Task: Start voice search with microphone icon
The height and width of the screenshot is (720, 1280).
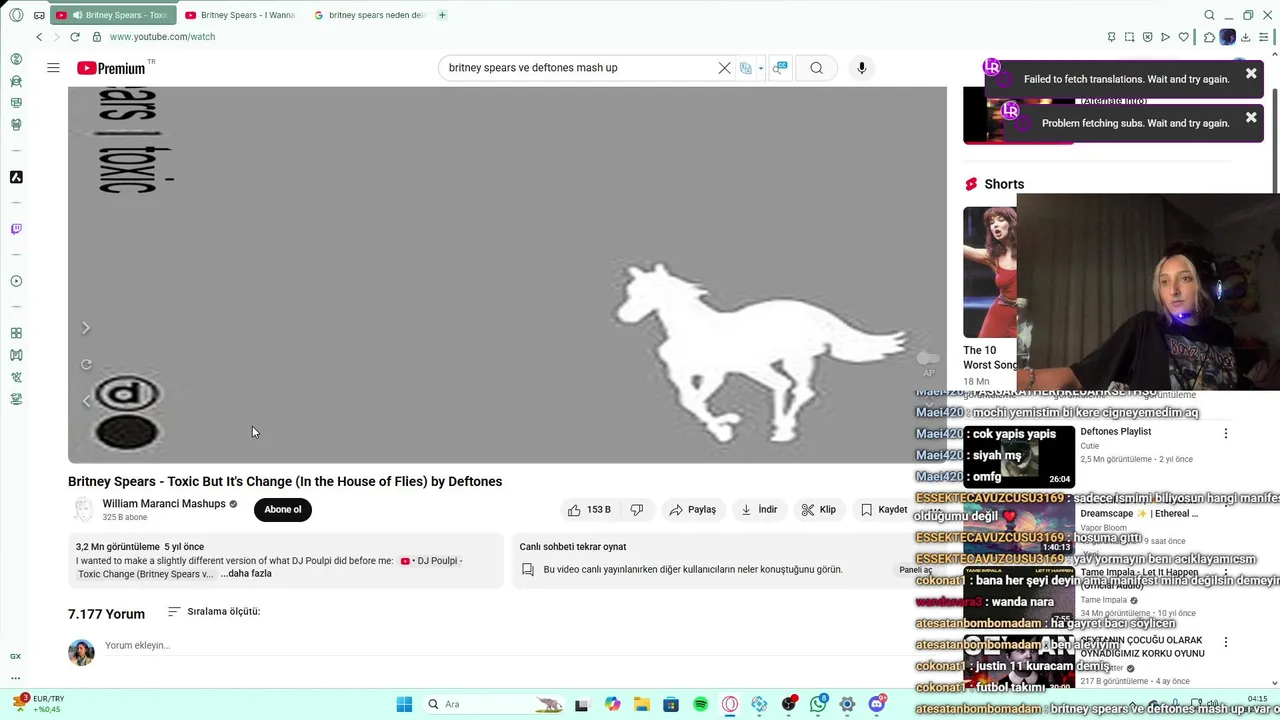Action: coord(862,68)
